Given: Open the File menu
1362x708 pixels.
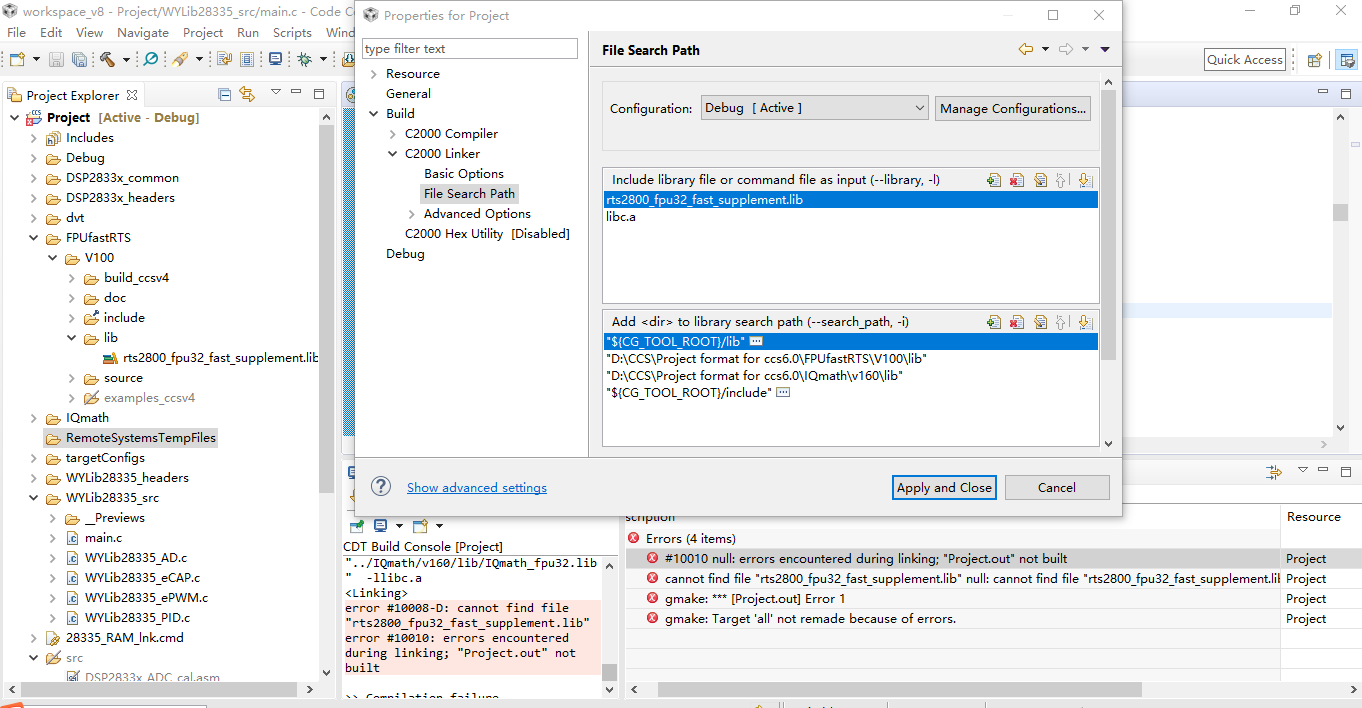Looking at the screenshot, I should (x=16, y=32).
